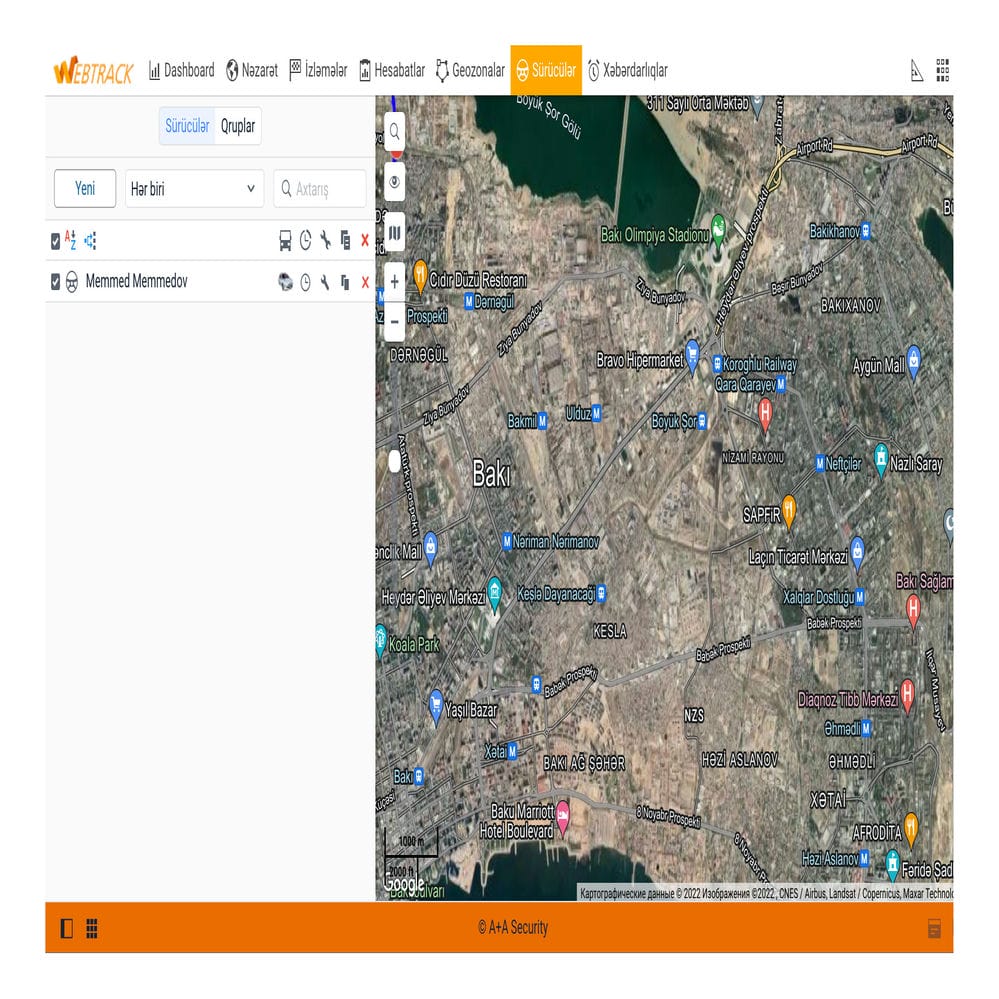Click the clock icon for Memmed Memmedov

306,283
